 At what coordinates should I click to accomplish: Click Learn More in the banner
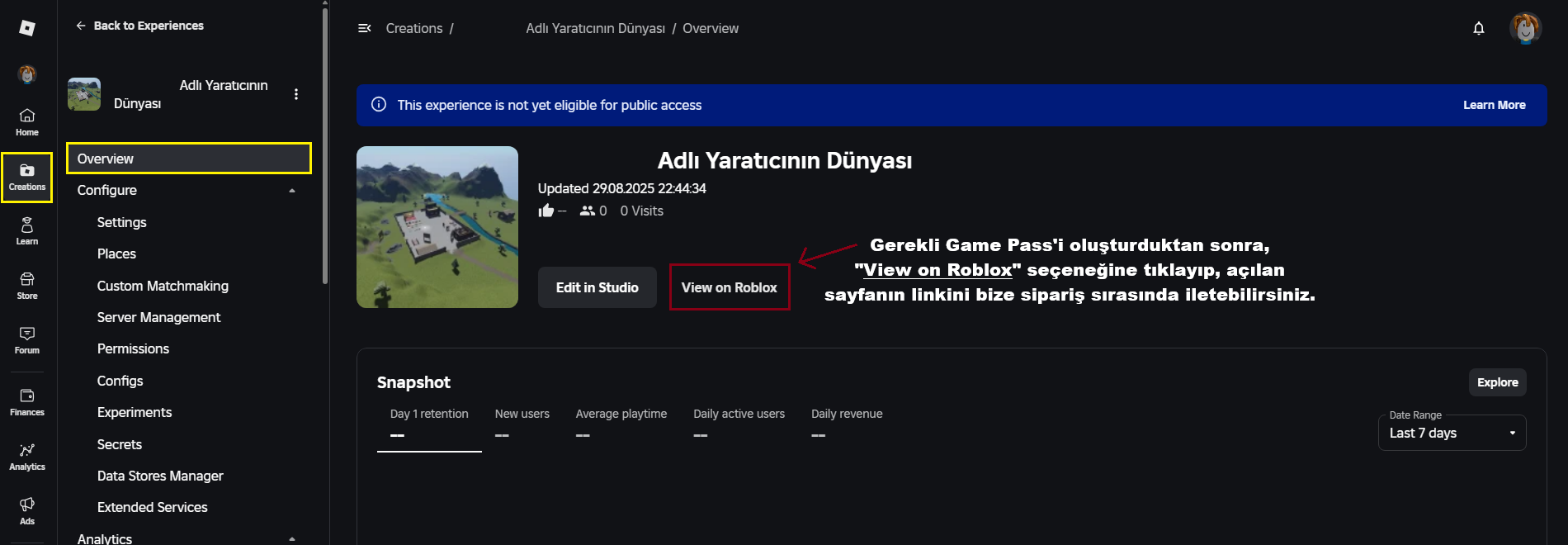point(1495,105)
